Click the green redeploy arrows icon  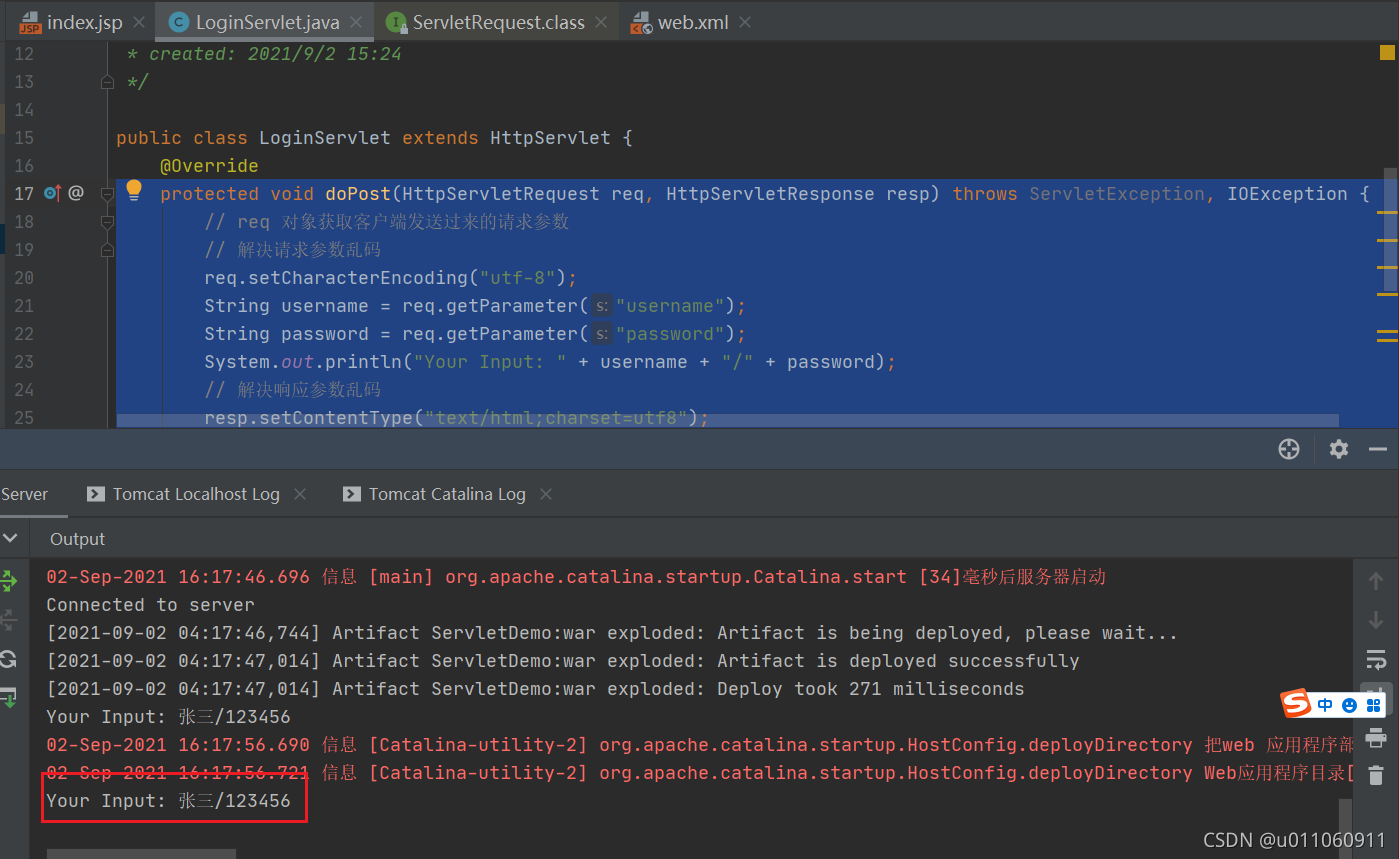(x=9, y=580)
